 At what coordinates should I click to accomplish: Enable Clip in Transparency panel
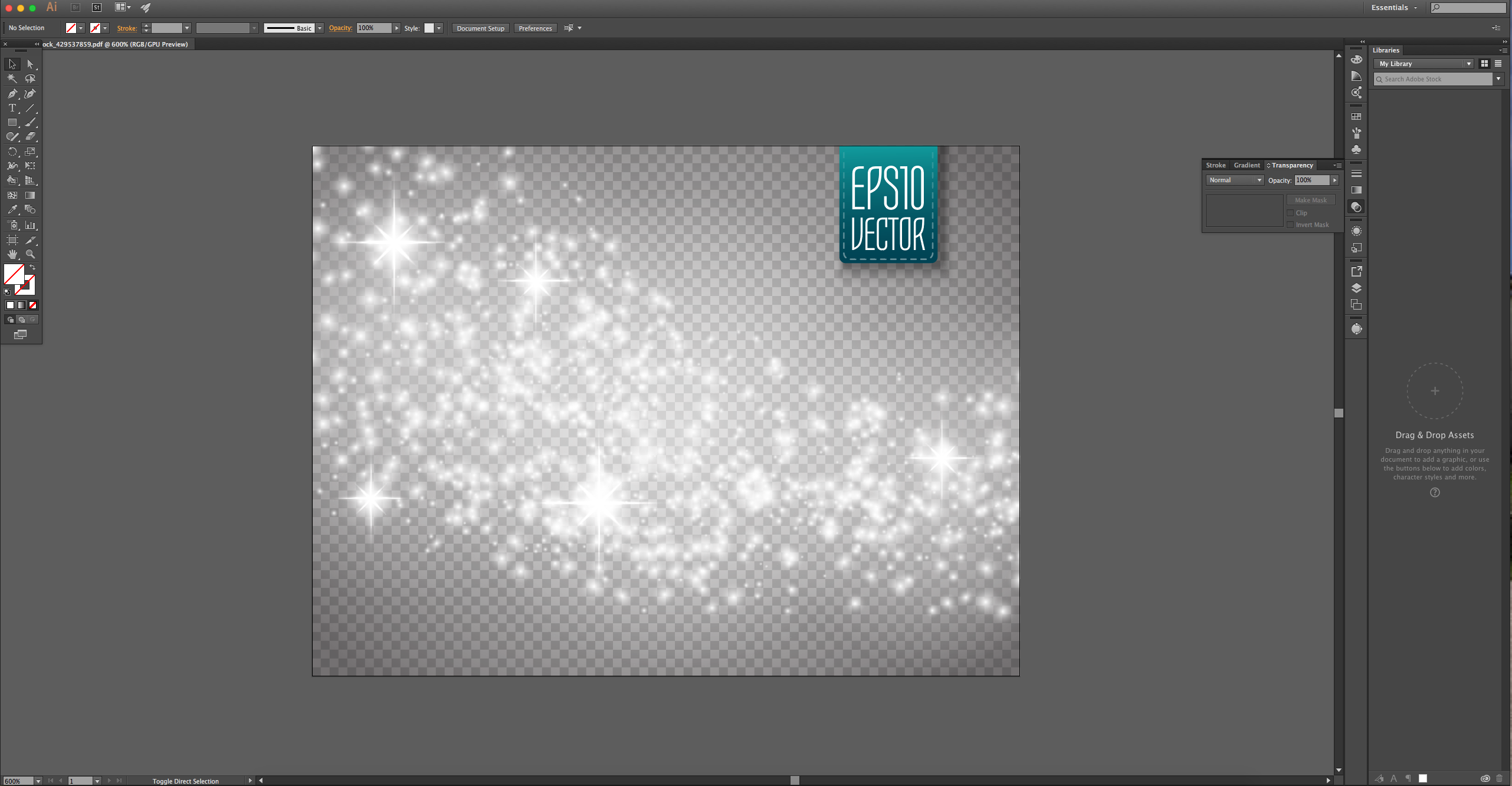1290,212
